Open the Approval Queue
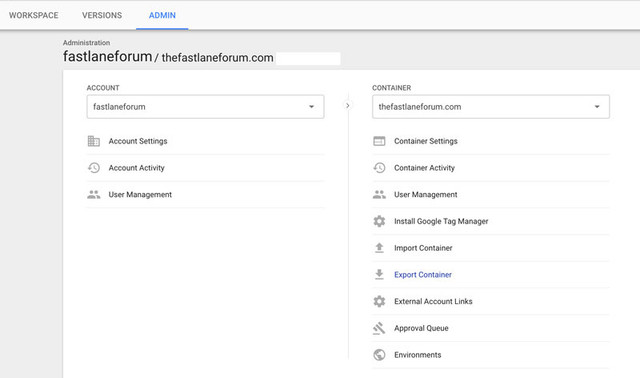Image resolution: width=640 pixels, height=378 pixels. pyautogui.click(x=421, y=328)
